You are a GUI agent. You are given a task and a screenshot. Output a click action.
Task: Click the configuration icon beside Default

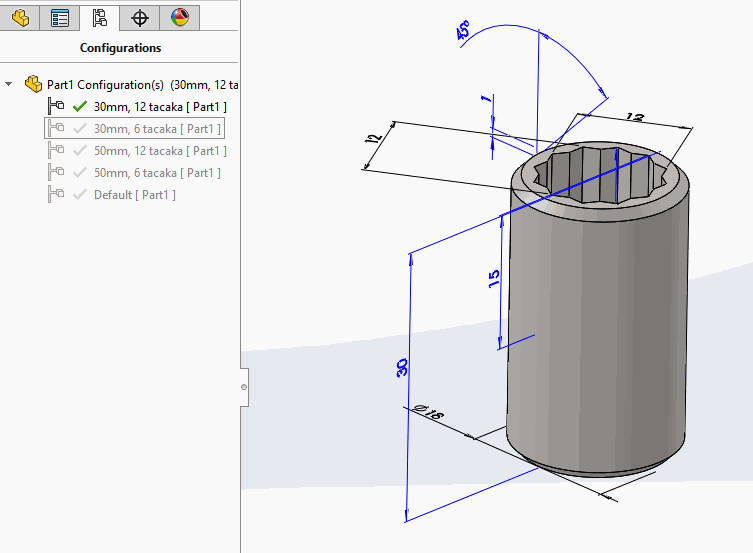point(56,194)
